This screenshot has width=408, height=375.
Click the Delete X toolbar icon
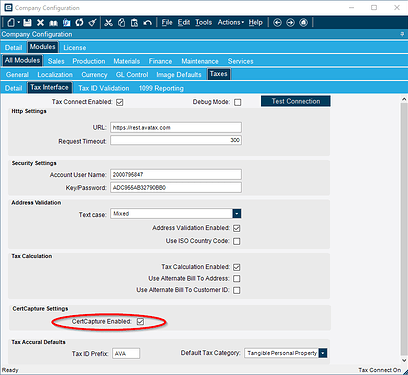coord(40,23)
